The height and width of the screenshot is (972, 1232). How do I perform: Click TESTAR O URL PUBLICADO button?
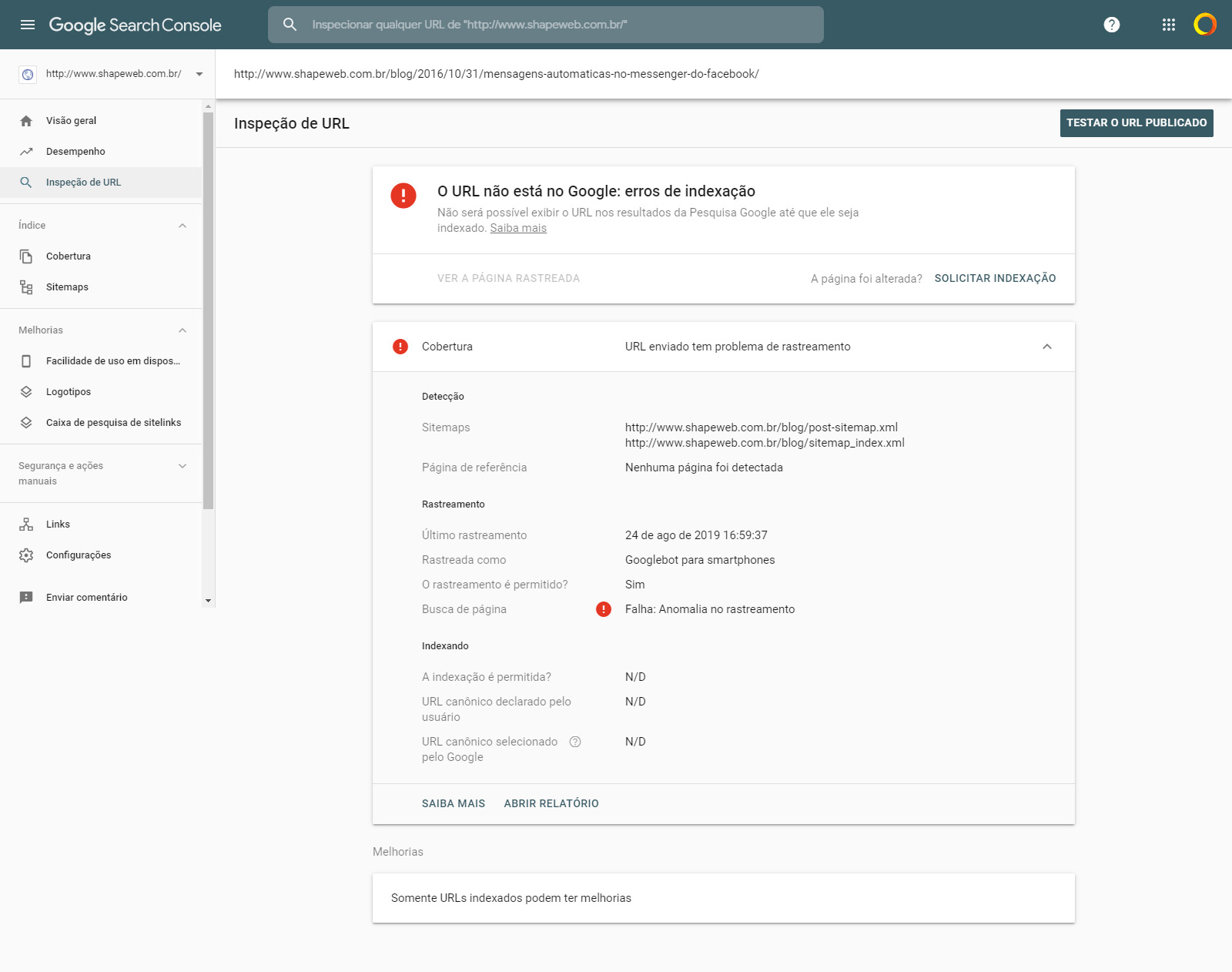coord(1137,123)
